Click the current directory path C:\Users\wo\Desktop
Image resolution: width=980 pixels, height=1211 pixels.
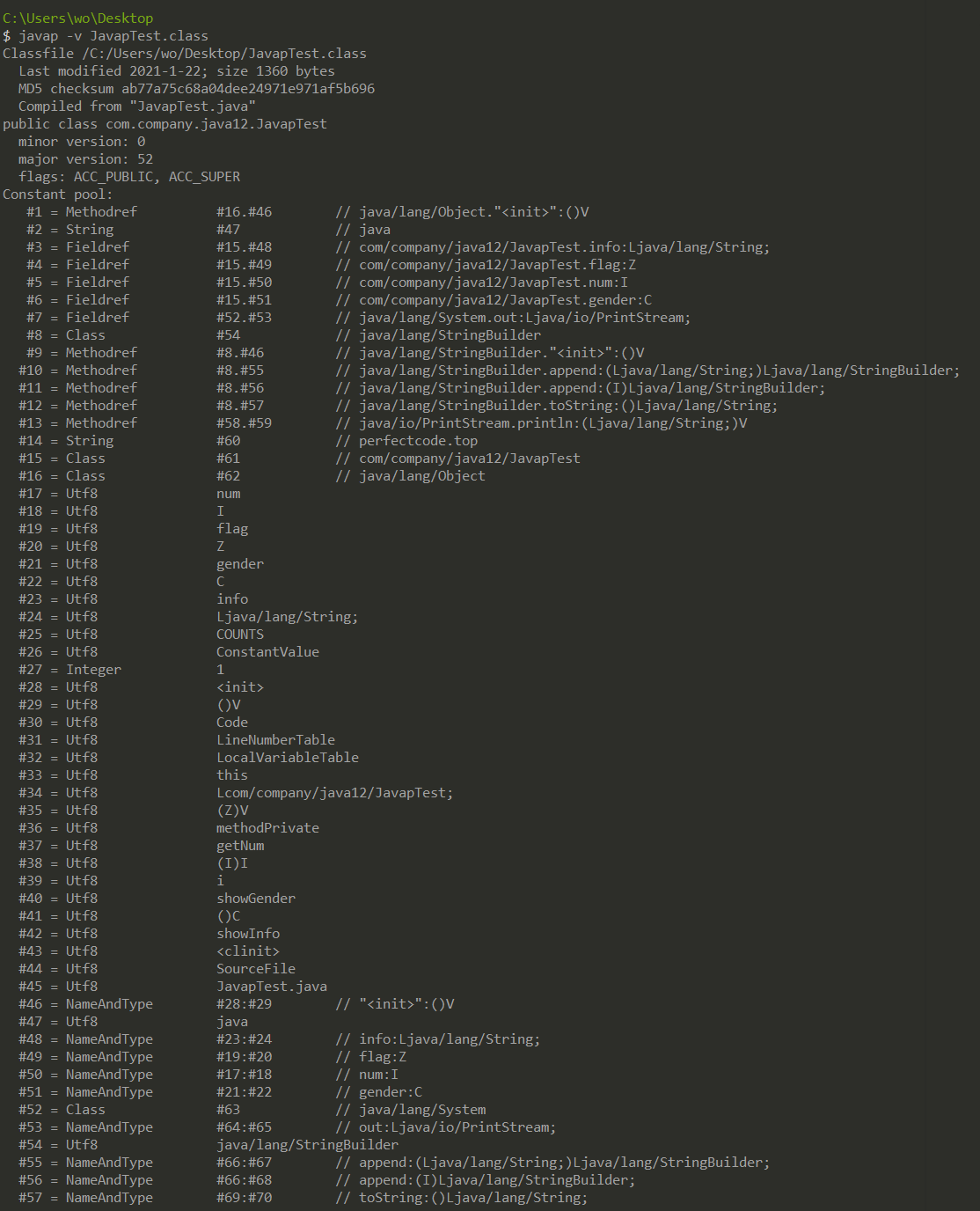pos(77,18)
